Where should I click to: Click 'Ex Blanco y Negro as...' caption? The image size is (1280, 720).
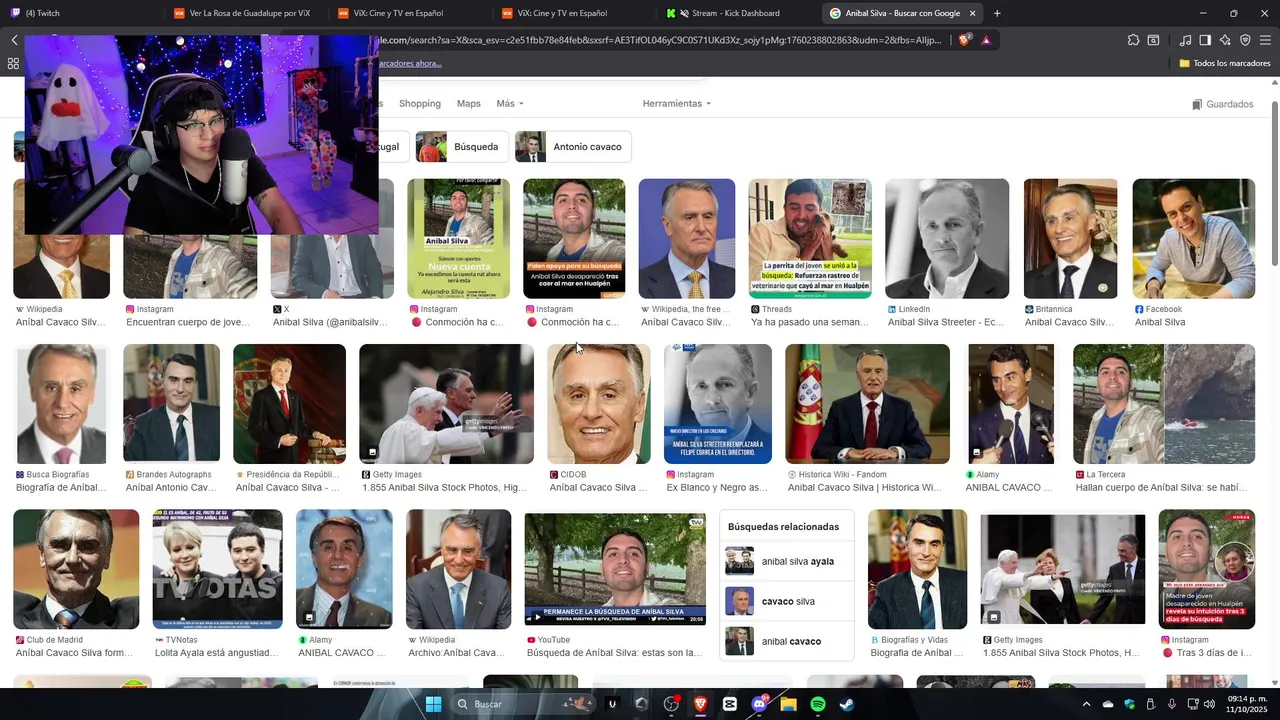tap(717, 488)
